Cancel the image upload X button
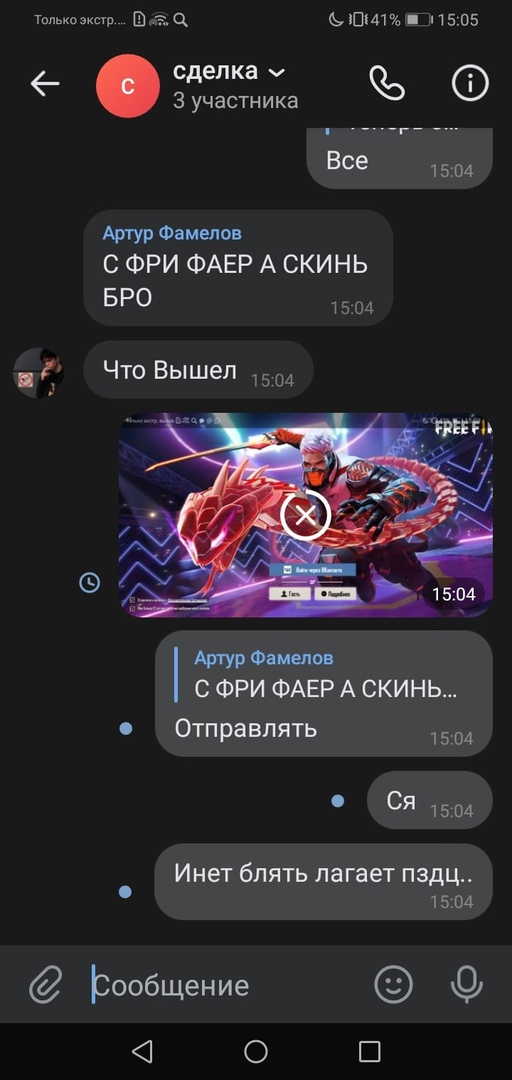 point(305,515)
